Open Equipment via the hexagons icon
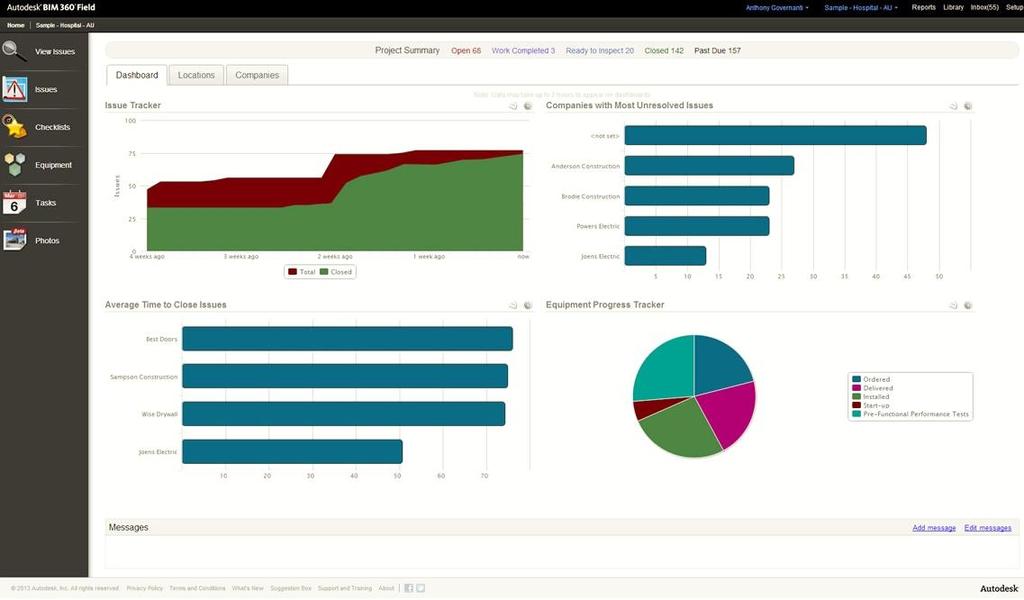 pyautogui.click(x=14, y=165)
